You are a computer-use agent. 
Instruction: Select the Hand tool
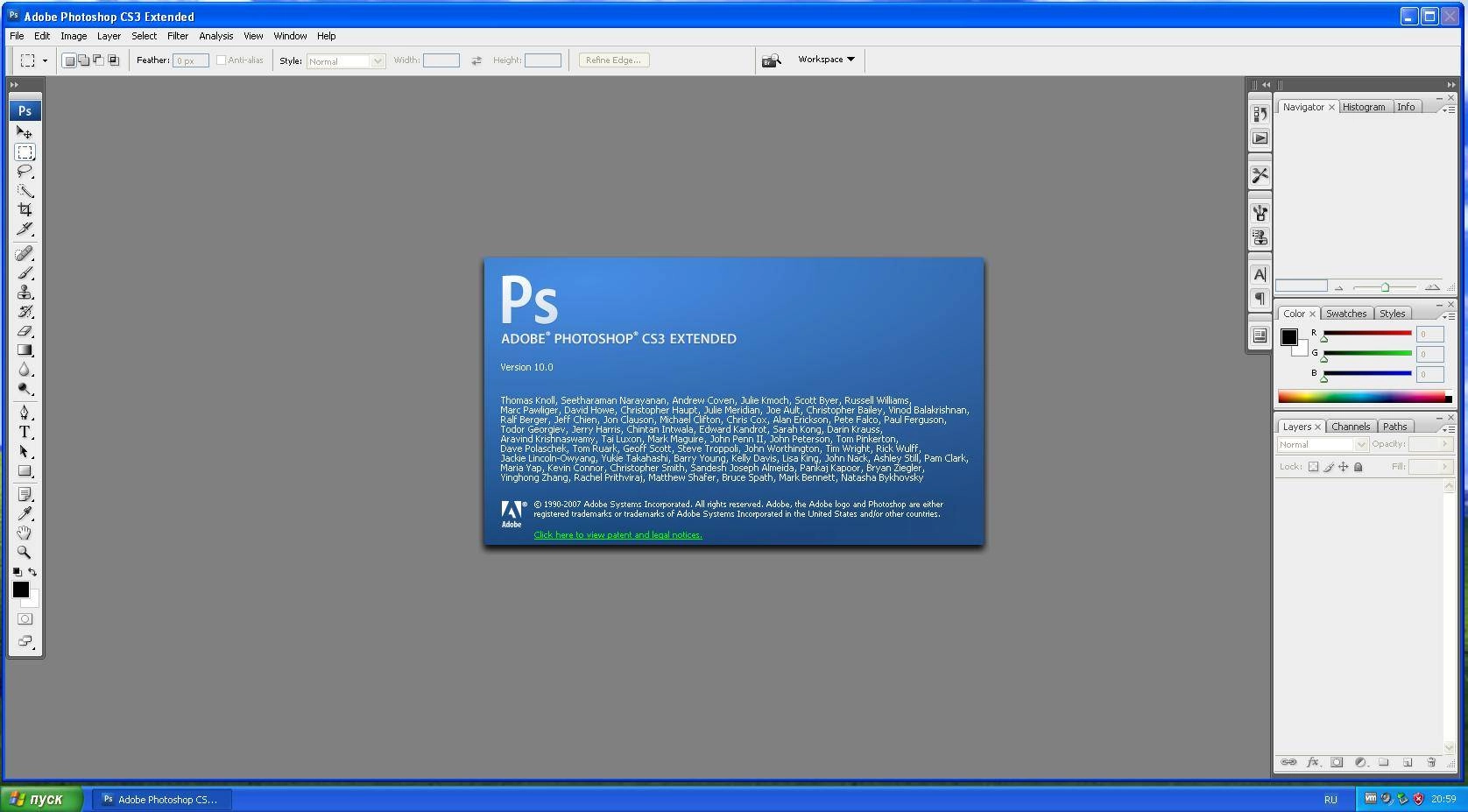[25, 533]
